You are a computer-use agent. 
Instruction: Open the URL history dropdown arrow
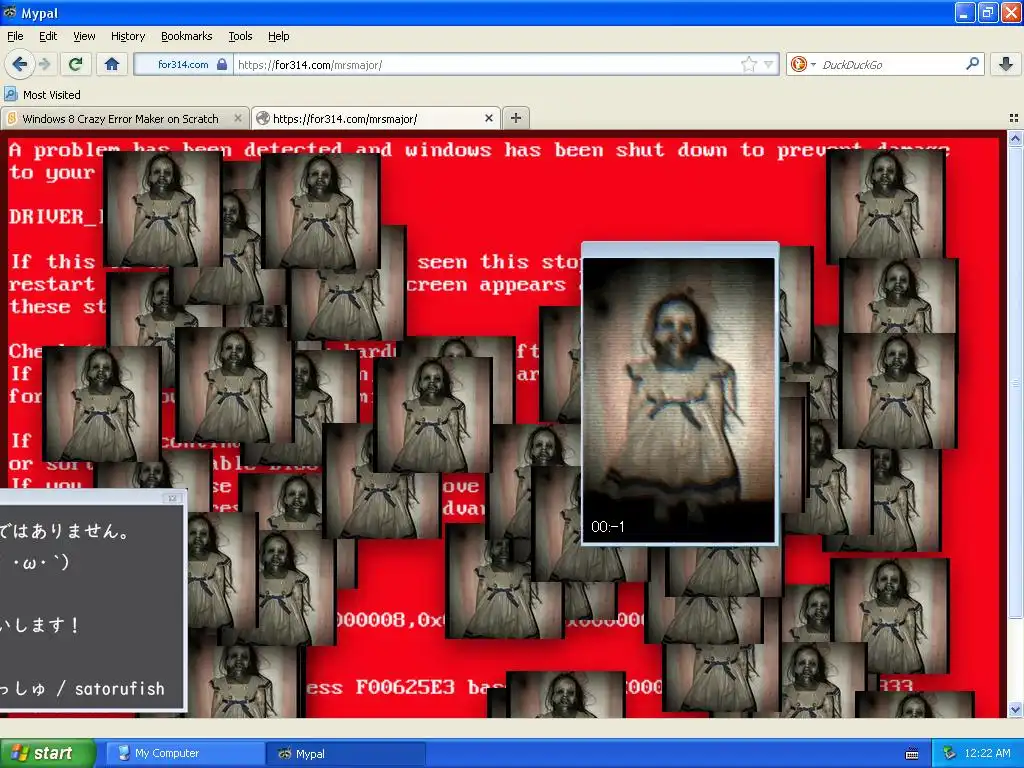pos(769,64)
